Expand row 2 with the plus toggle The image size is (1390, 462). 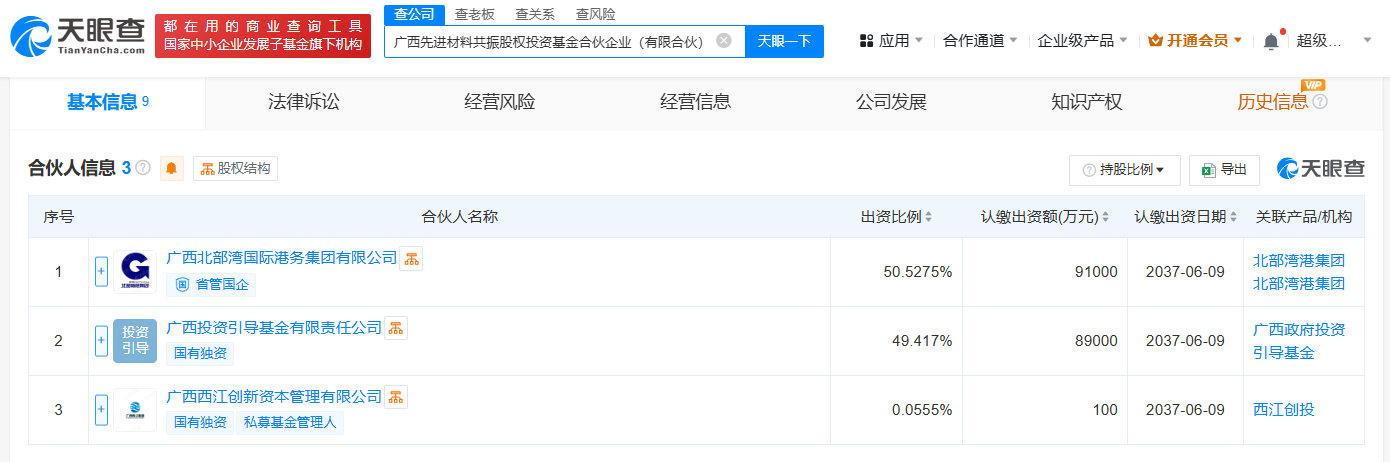101,341
